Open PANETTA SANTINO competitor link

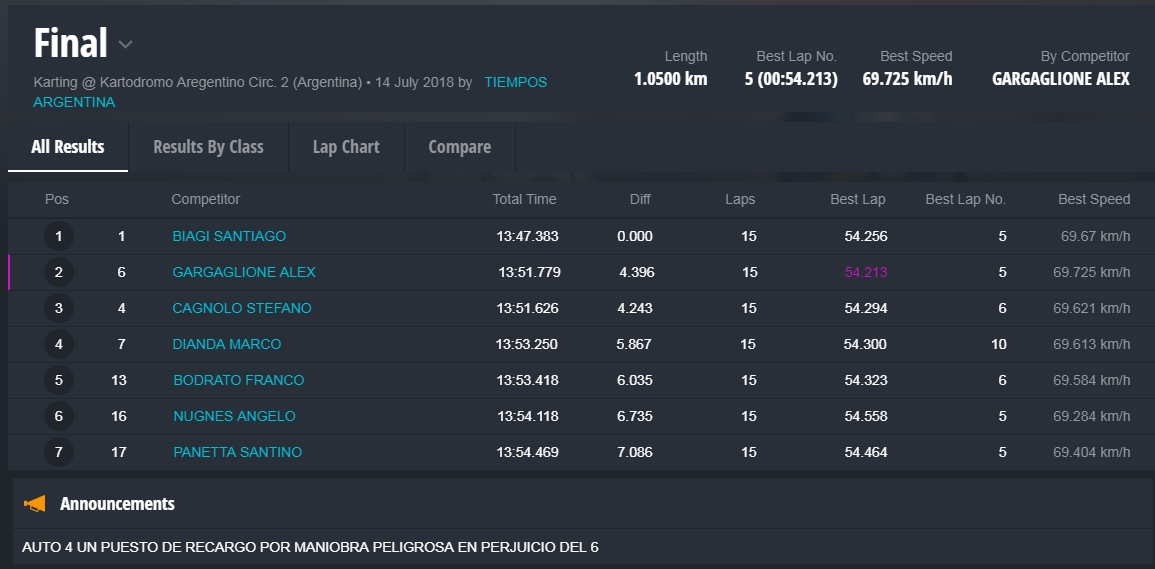coord(237,452)
